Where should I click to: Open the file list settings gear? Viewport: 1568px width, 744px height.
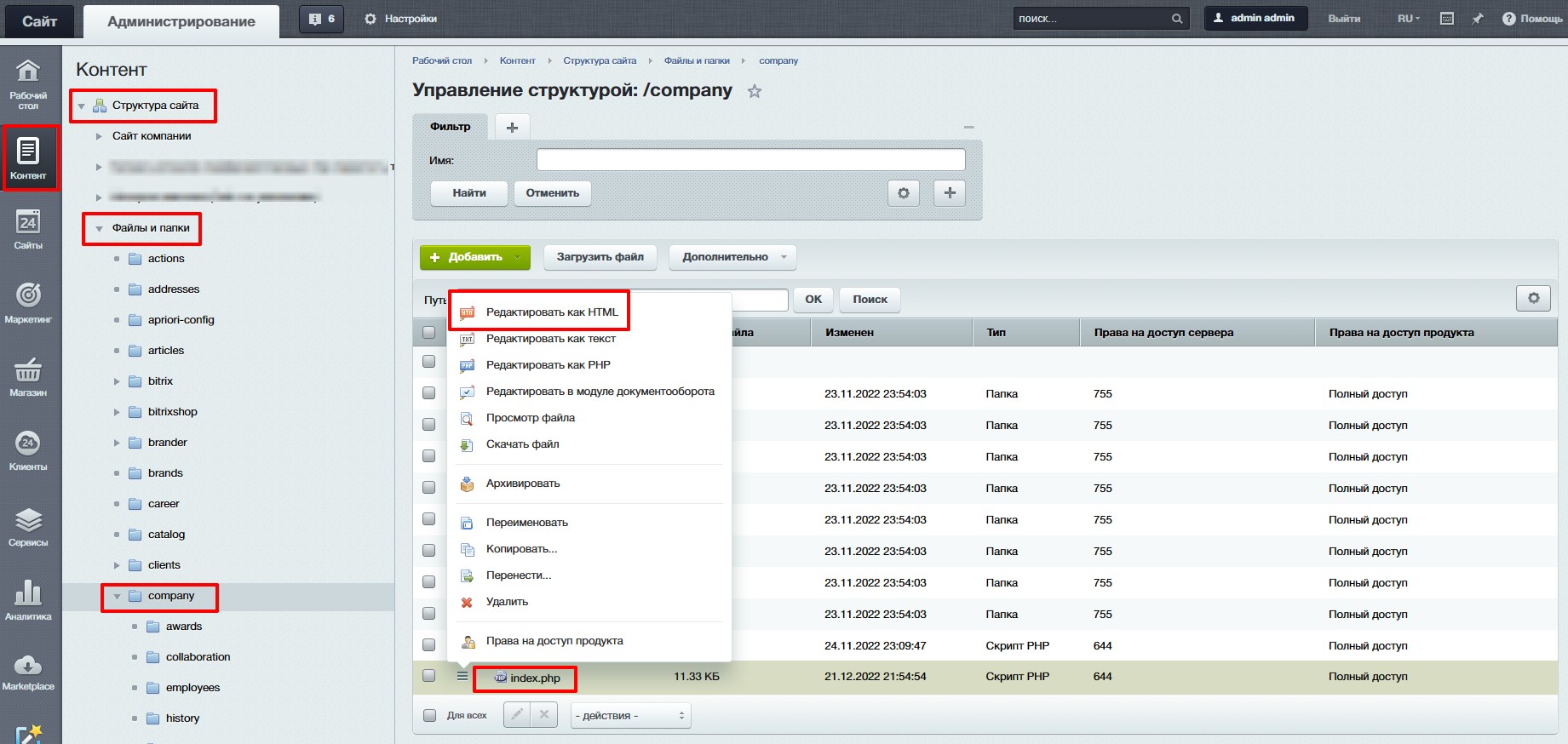click(1532, 298)
